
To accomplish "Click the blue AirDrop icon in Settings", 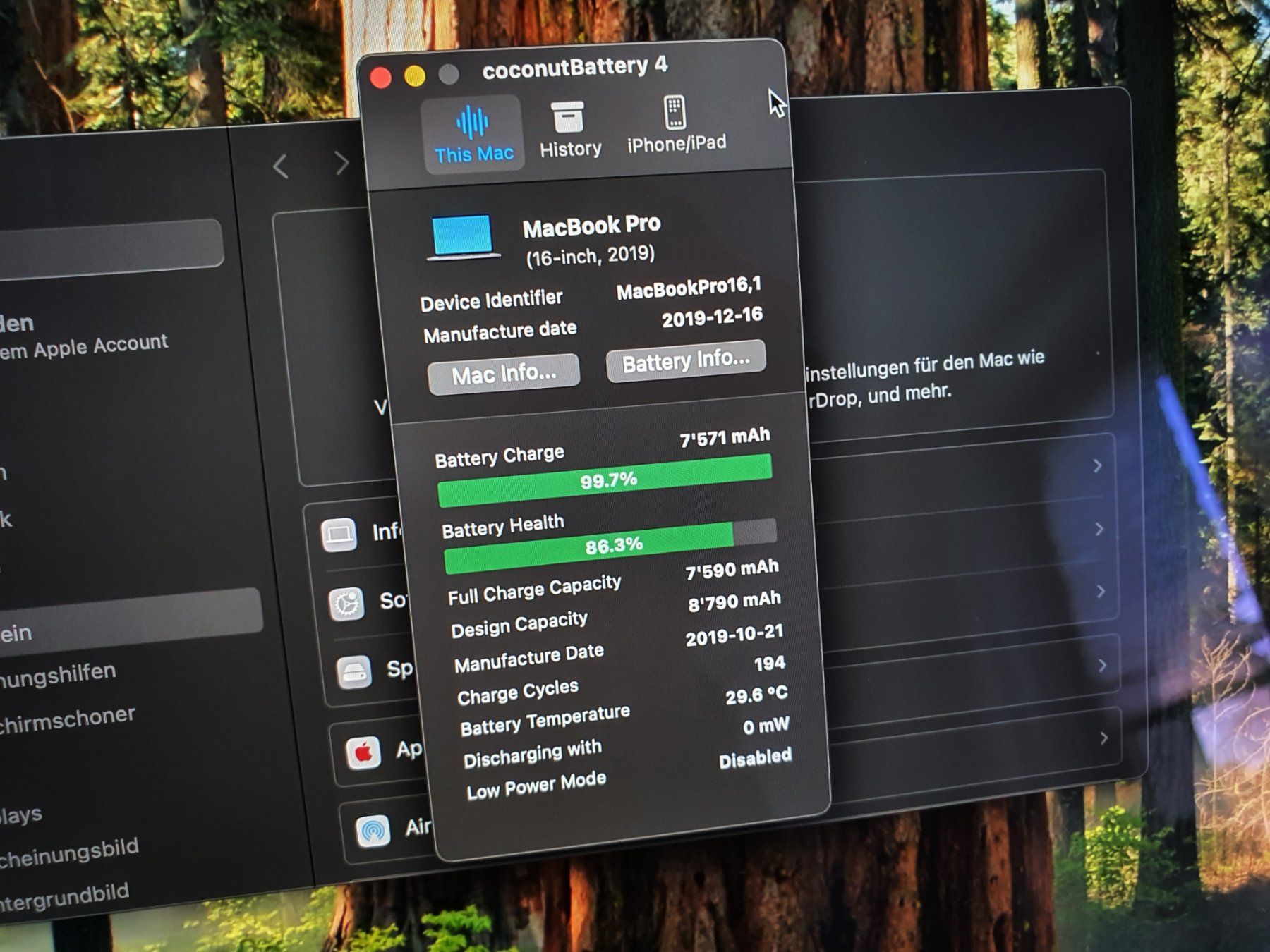I will (373, 831).
